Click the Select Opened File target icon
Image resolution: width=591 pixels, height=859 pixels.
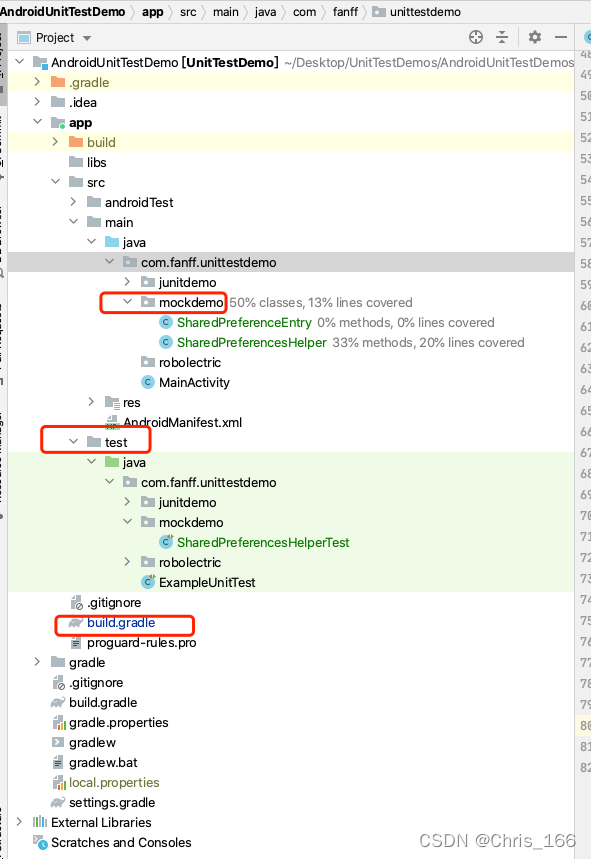pos(476,37)
